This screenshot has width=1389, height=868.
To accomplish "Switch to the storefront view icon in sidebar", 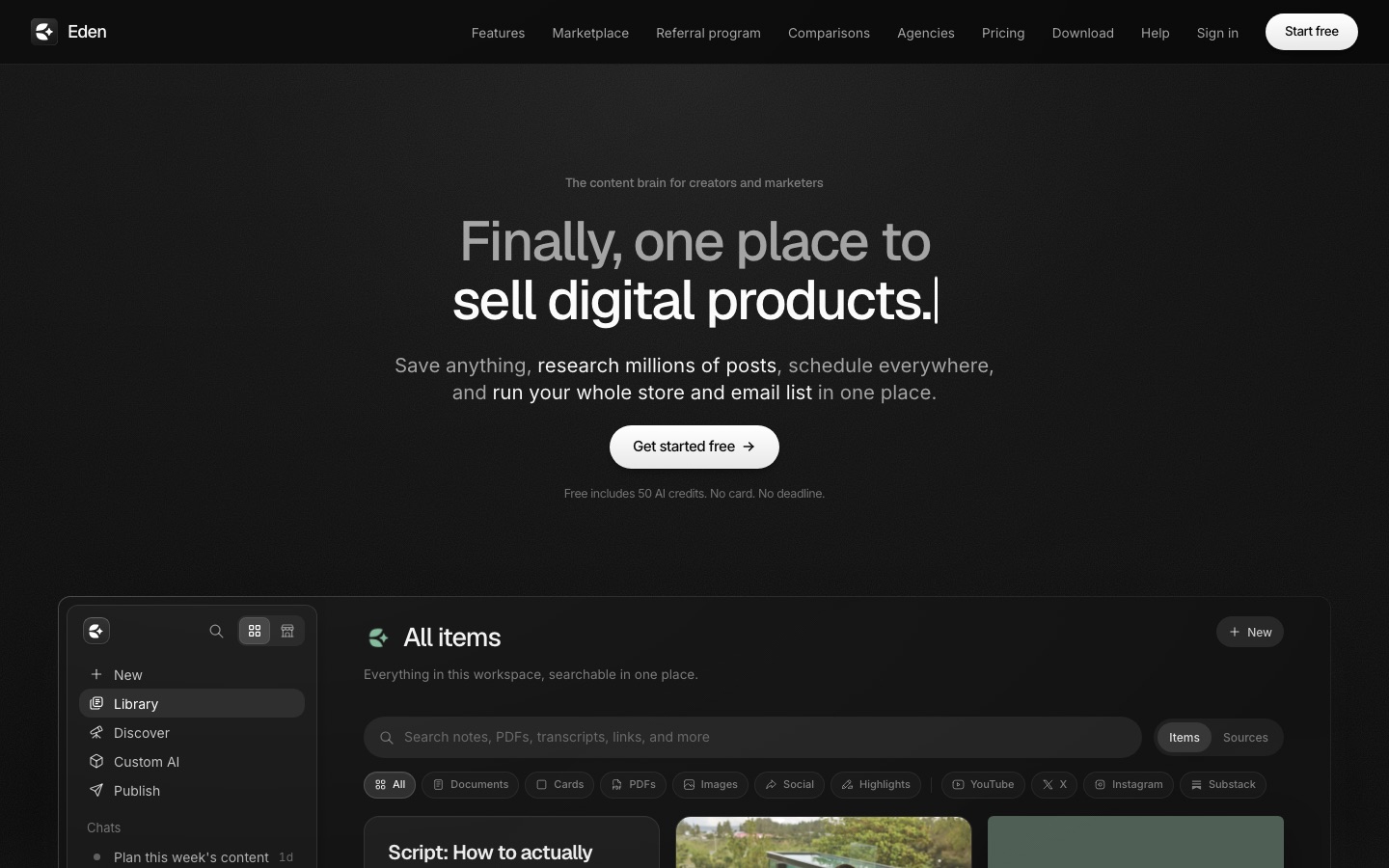I will click(x=287, y=631).
